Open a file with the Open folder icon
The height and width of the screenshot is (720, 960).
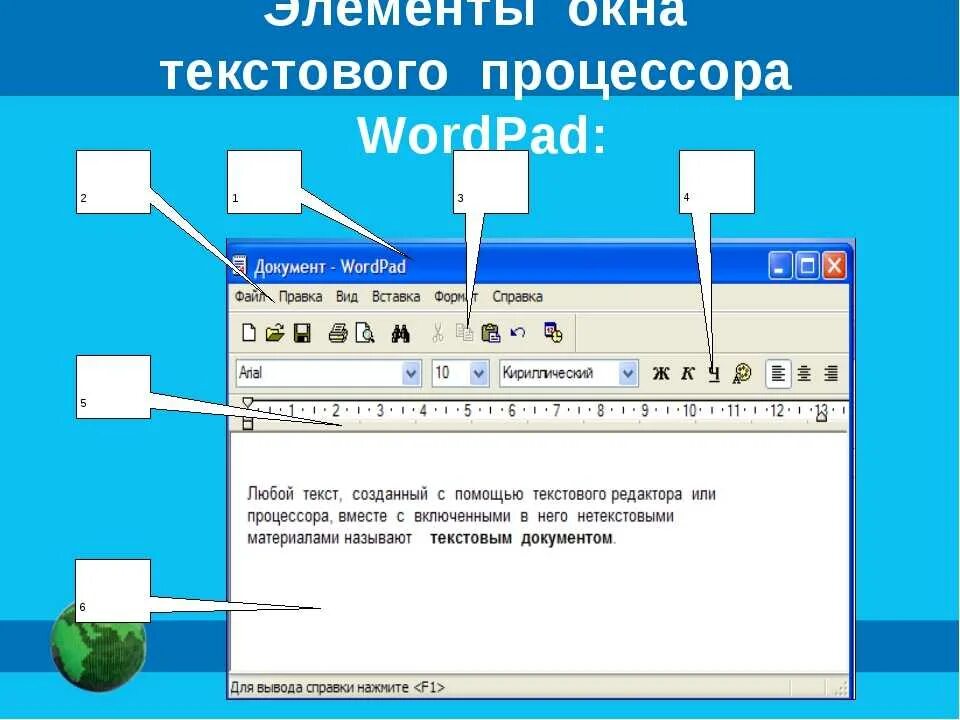click(275, 332)
